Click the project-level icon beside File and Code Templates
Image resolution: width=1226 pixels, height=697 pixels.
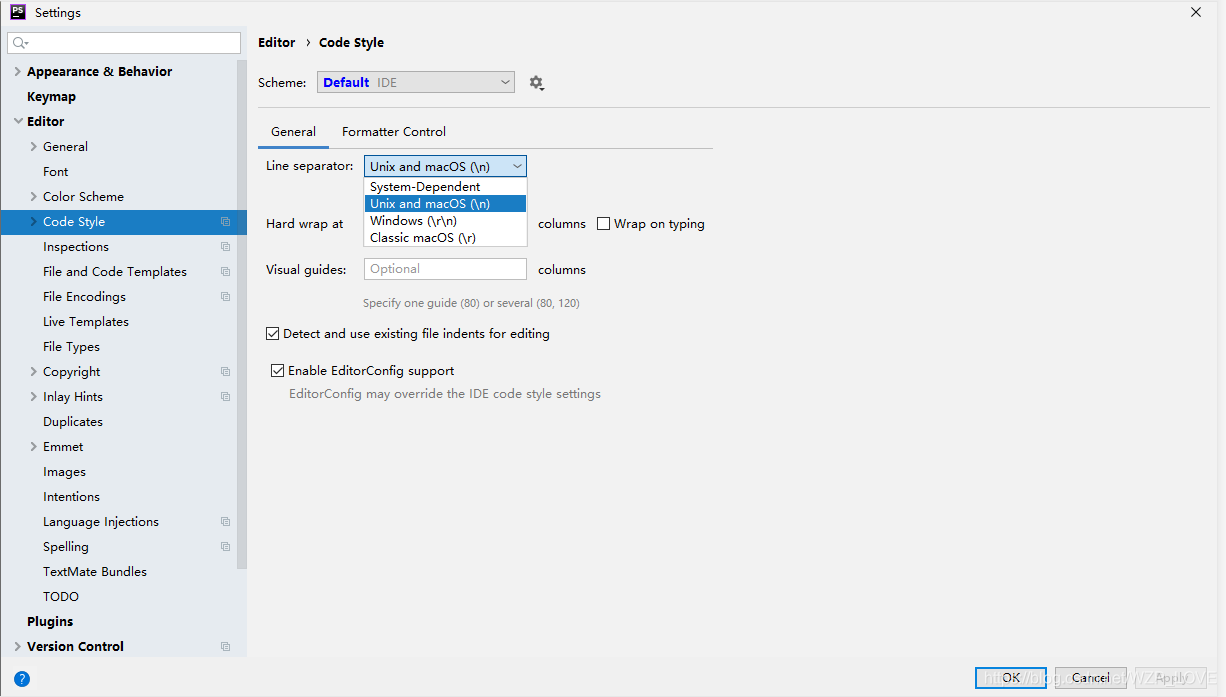pyautogui.click(x=225, y=272)
